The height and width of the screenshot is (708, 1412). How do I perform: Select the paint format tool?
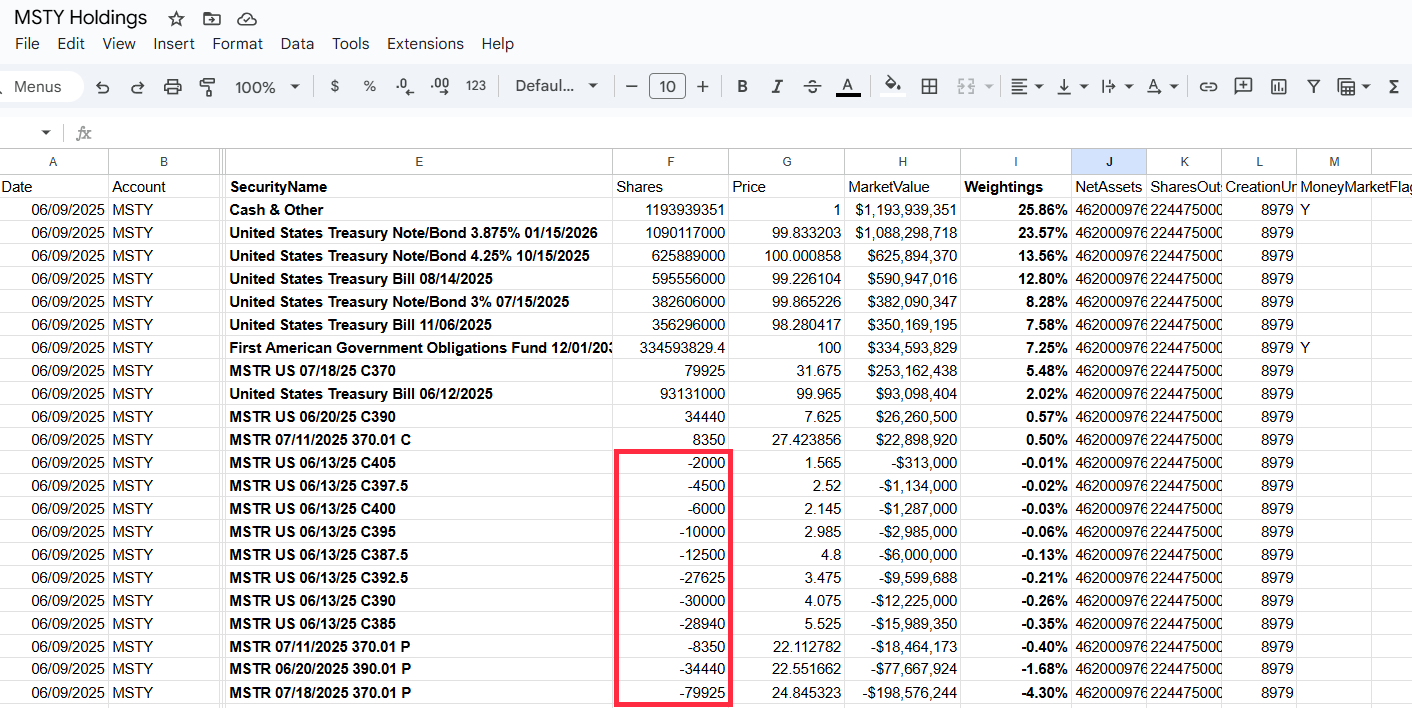(x=207, y=87)
